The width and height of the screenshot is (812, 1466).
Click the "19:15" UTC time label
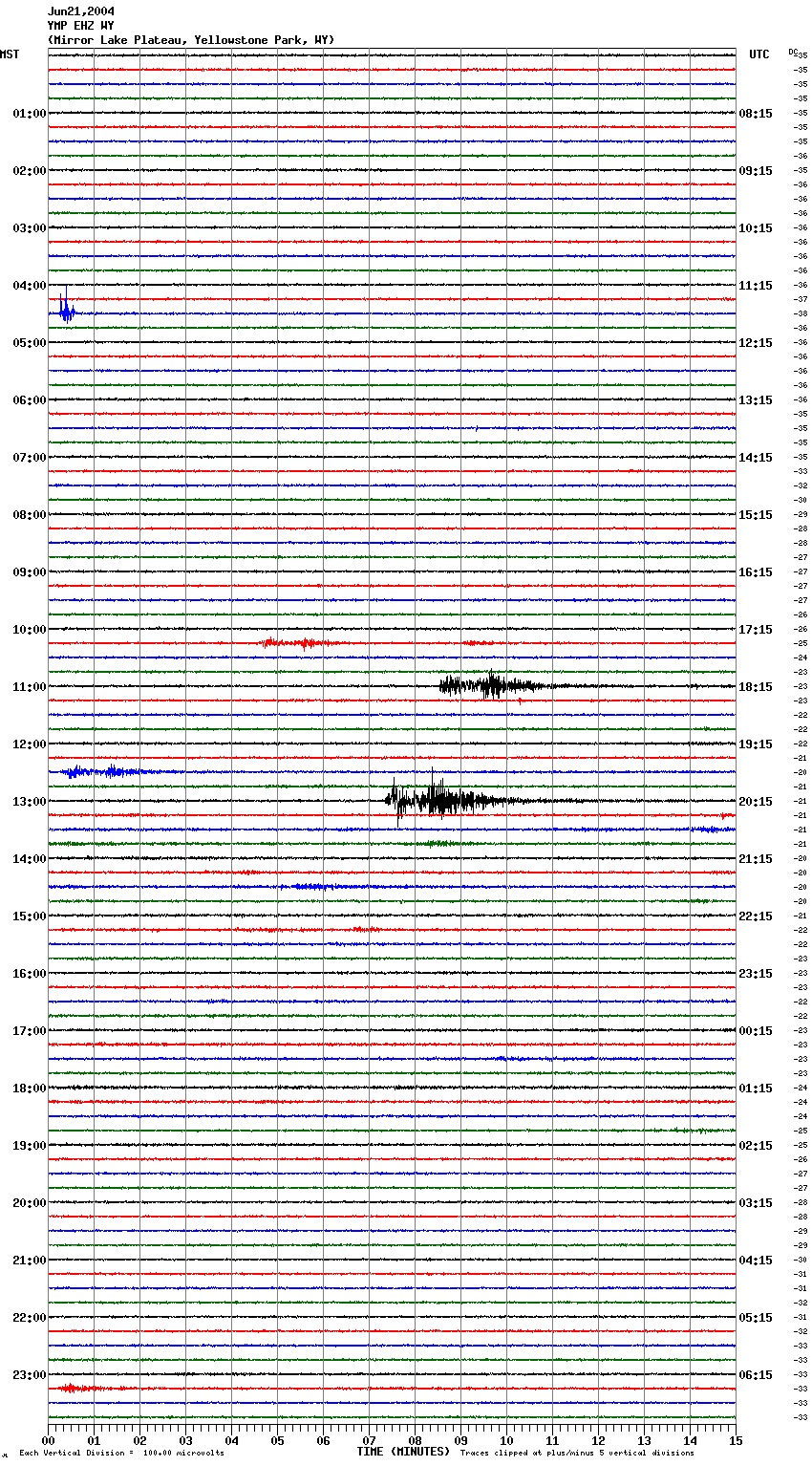pos(756,744)
